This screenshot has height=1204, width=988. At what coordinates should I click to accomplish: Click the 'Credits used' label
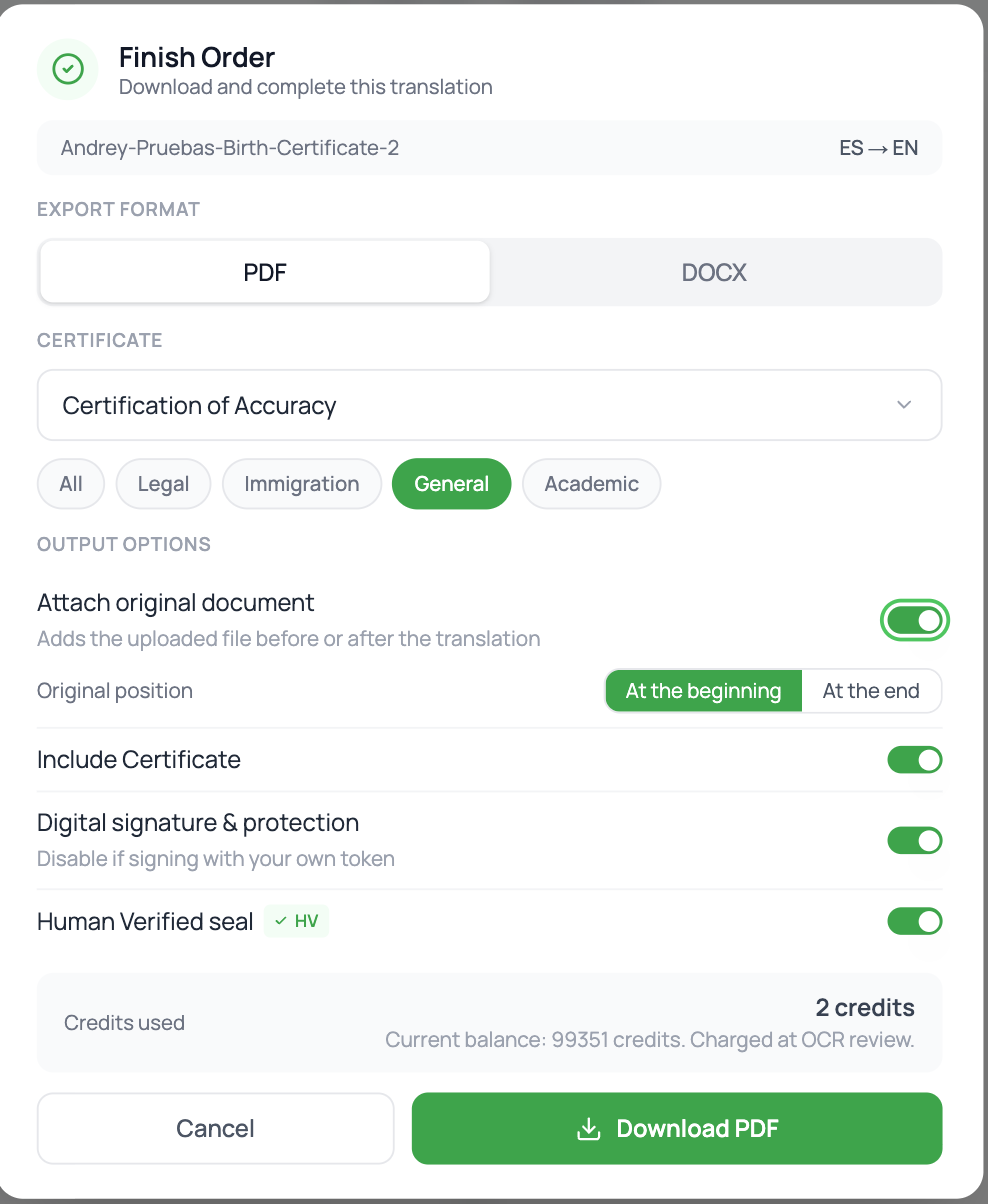124,1023
